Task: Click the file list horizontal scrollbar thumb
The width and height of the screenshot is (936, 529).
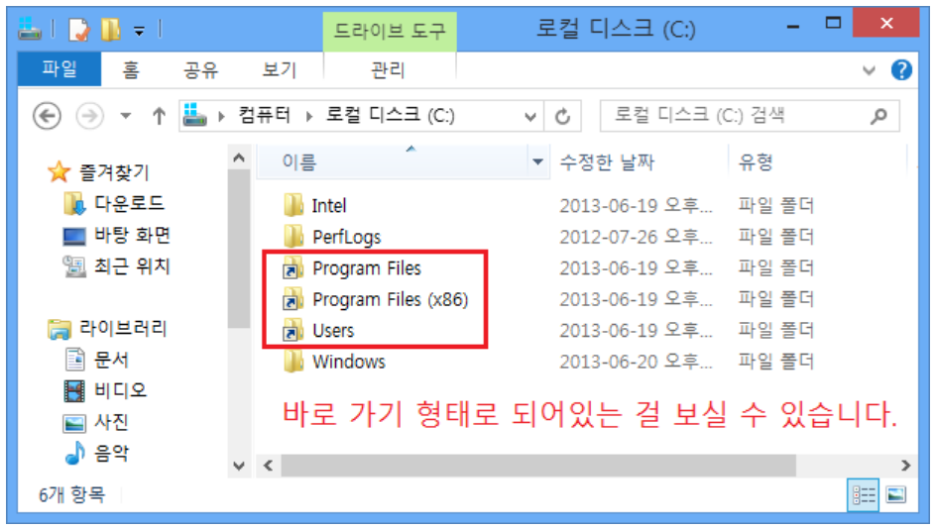Action: [x=538, y=466]
